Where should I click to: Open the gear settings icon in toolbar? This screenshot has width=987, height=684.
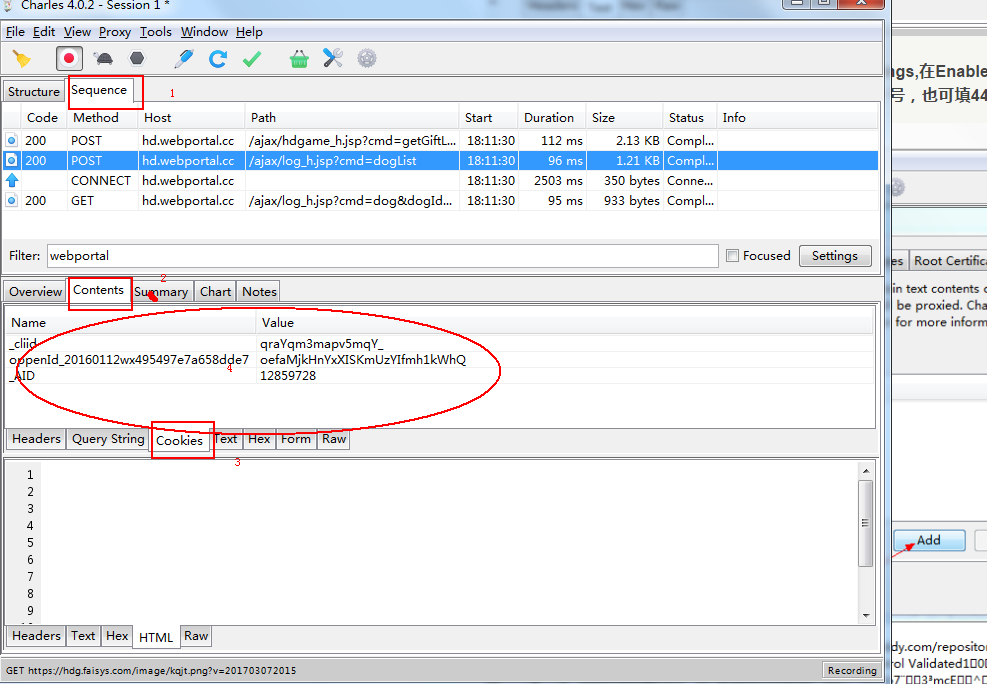coord(367,59)
